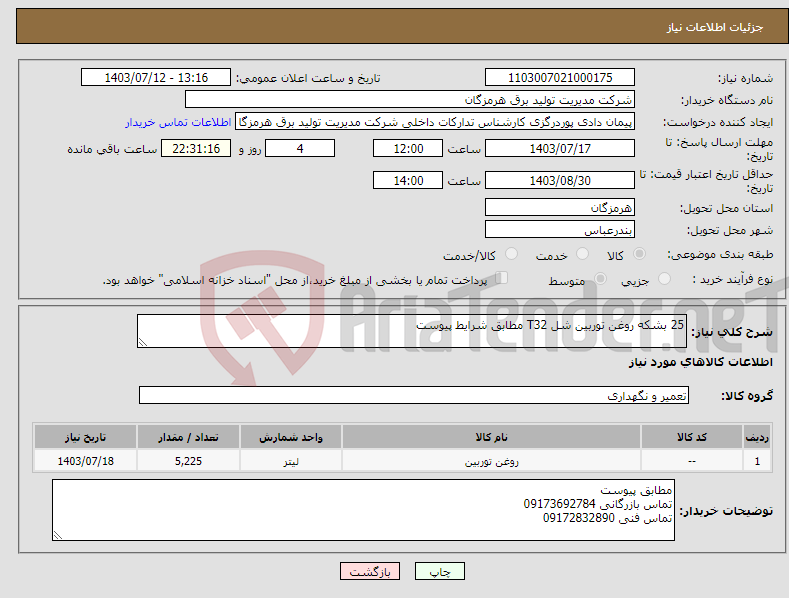The height and width of the screenshot is (598, 789).
Task: Click the گروه کالا label
Action: tap(747, 396)
